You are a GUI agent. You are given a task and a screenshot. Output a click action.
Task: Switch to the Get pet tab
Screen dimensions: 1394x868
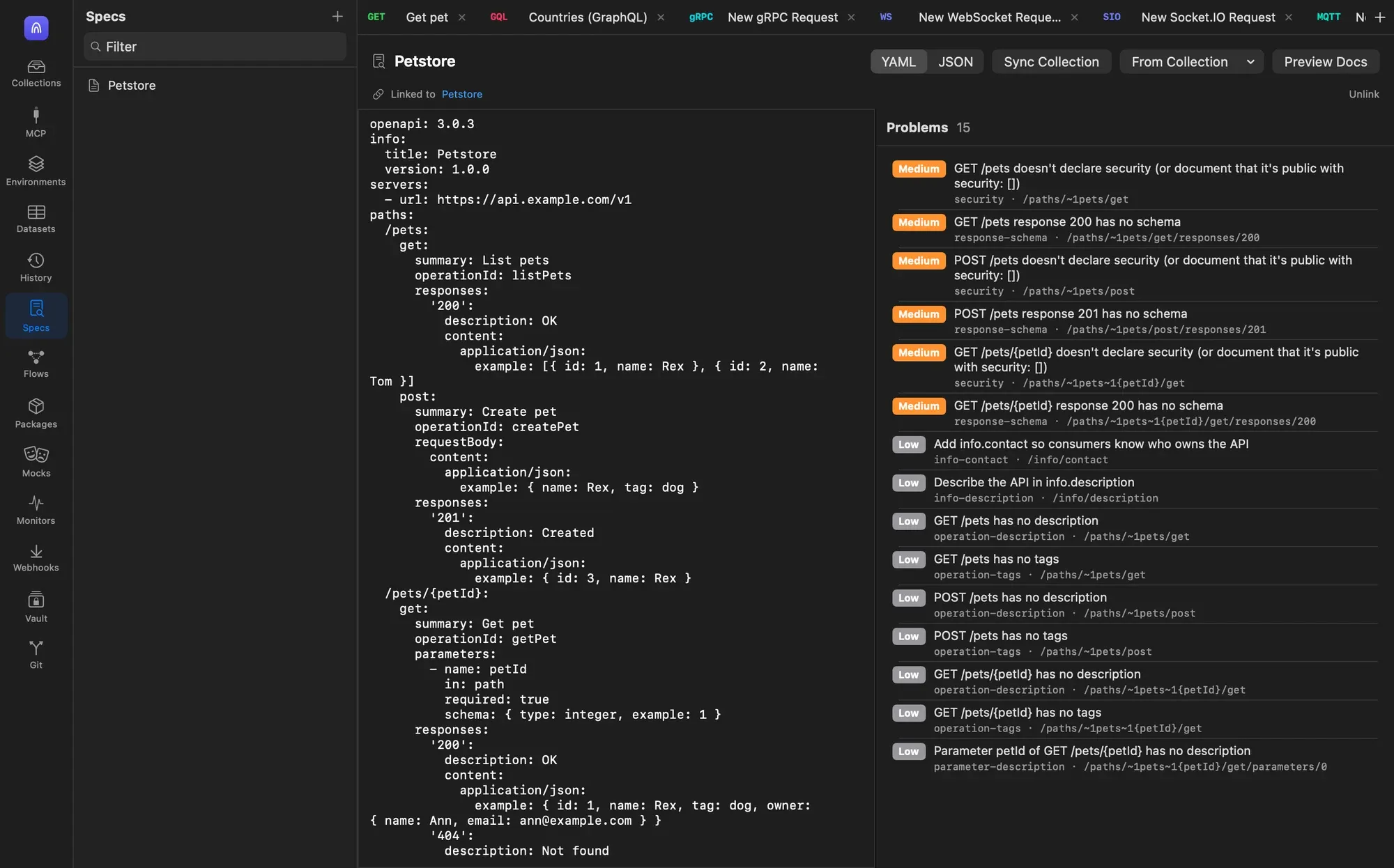pos(427,17)
